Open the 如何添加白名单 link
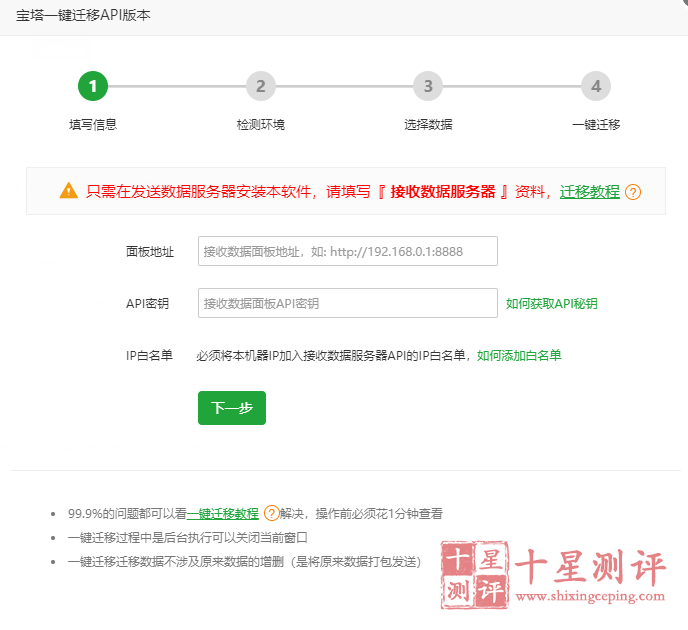The width and height of the screenshot is (688, 630). [519, 355]
